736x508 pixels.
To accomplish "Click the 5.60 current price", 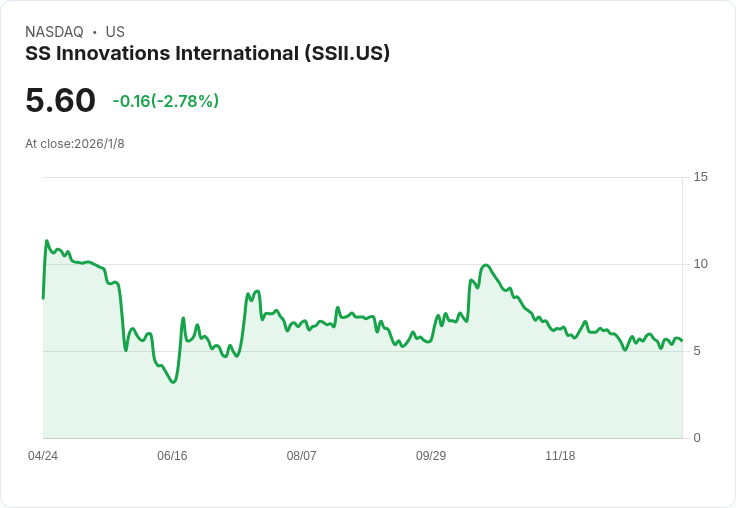I will (61, 100).
